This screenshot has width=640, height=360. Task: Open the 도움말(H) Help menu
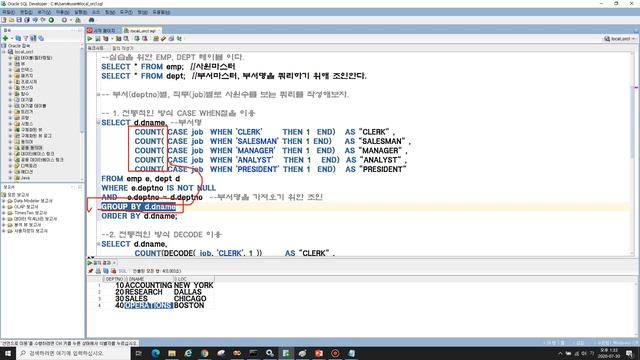tap(161, 12)
